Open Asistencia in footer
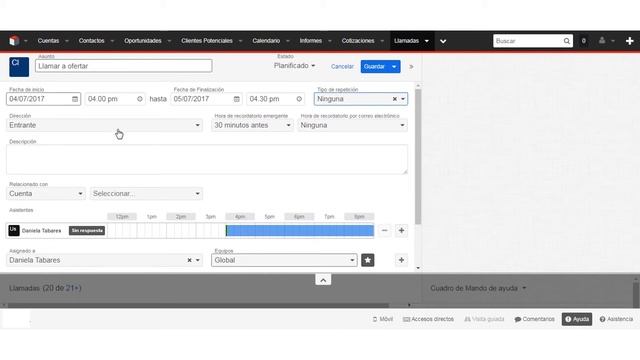Viewport: 640px width, 360px height. click(x=616, y=319)
